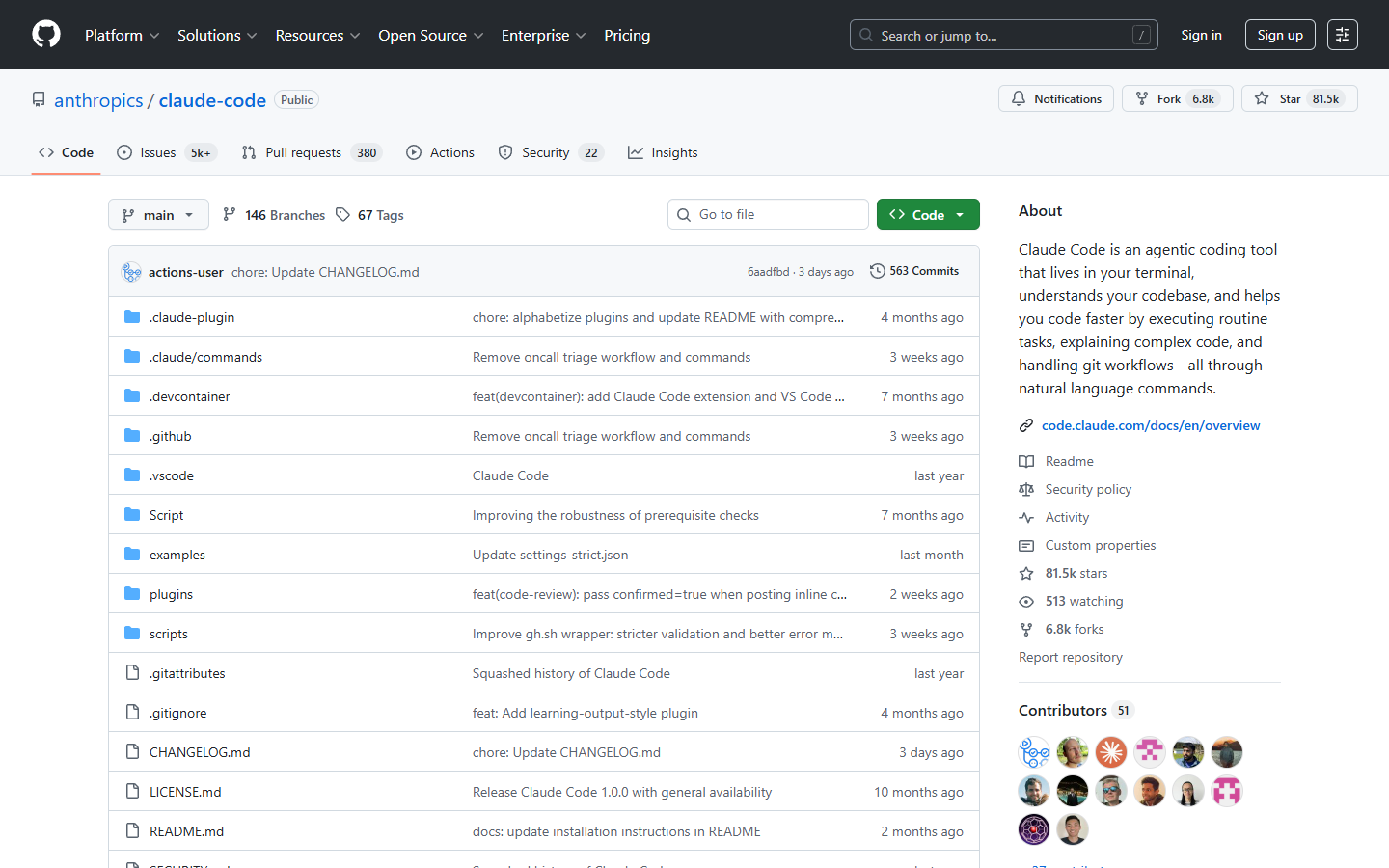This screenshot has height=868, width=1389.
Task: Open the Solutions navigation dropdown
Action: point(216,35)
